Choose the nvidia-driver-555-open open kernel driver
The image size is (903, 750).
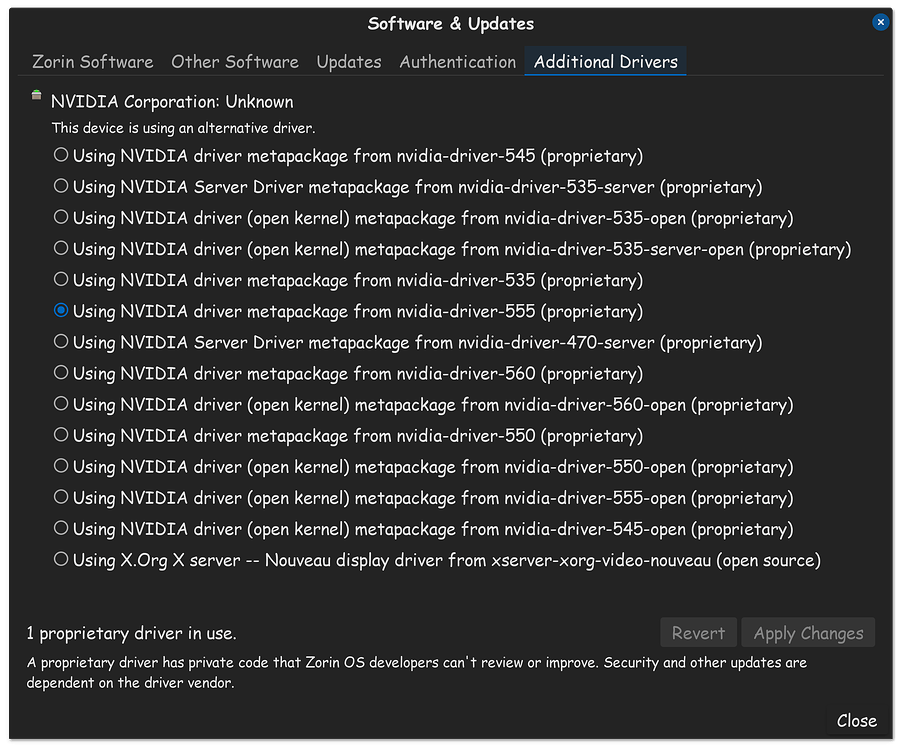pyautogui.click(x=61, y=497)
